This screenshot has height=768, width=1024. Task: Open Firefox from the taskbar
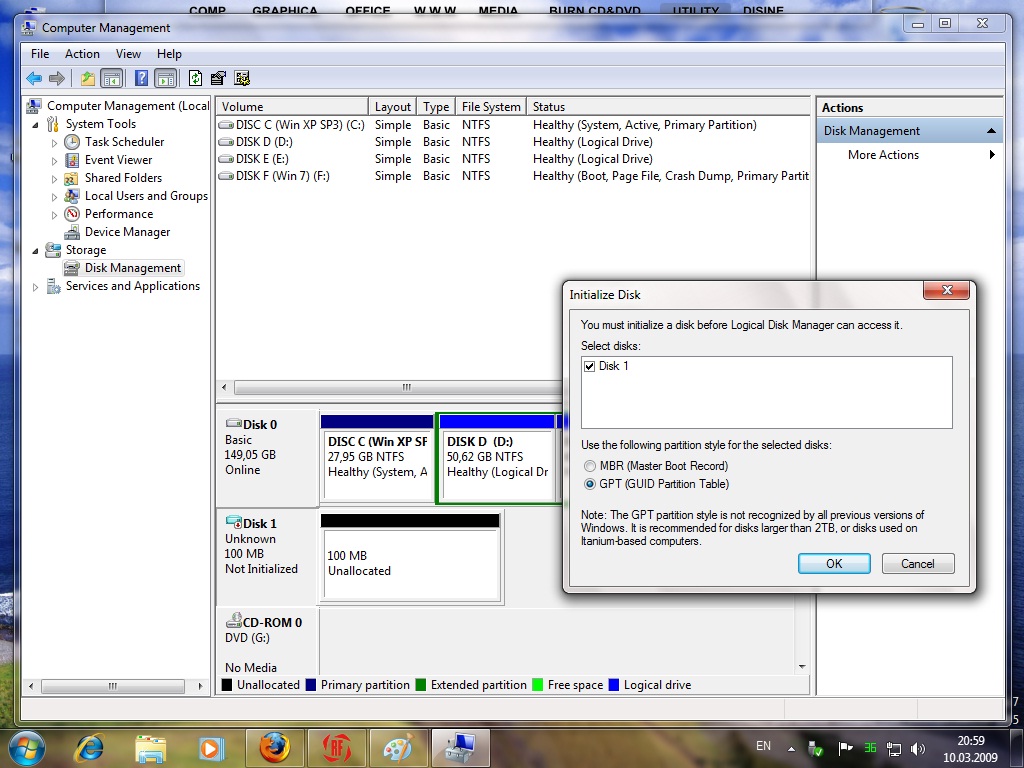274,748
